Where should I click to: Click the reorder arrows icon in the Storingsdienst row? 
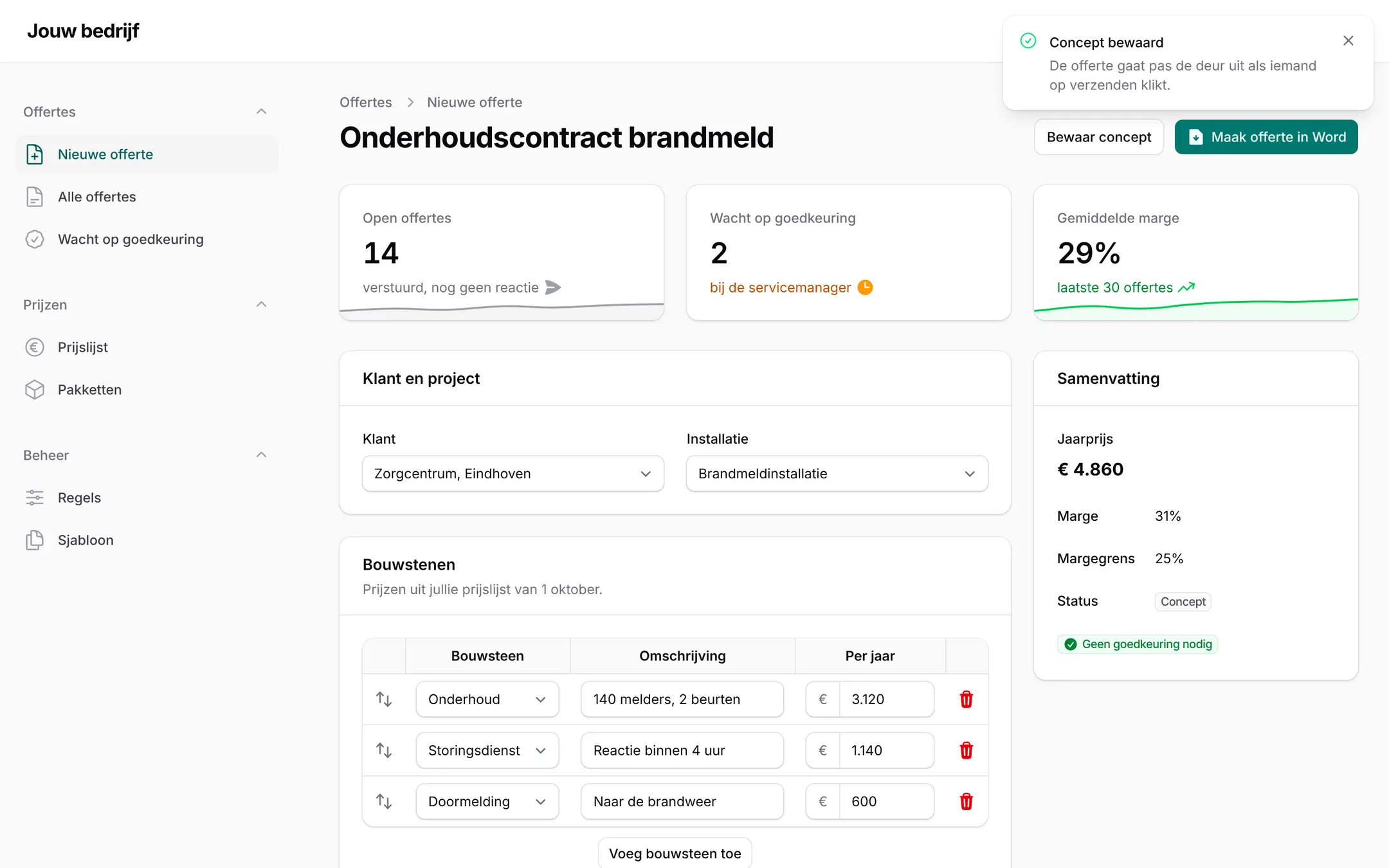click(x=384, y=750)
